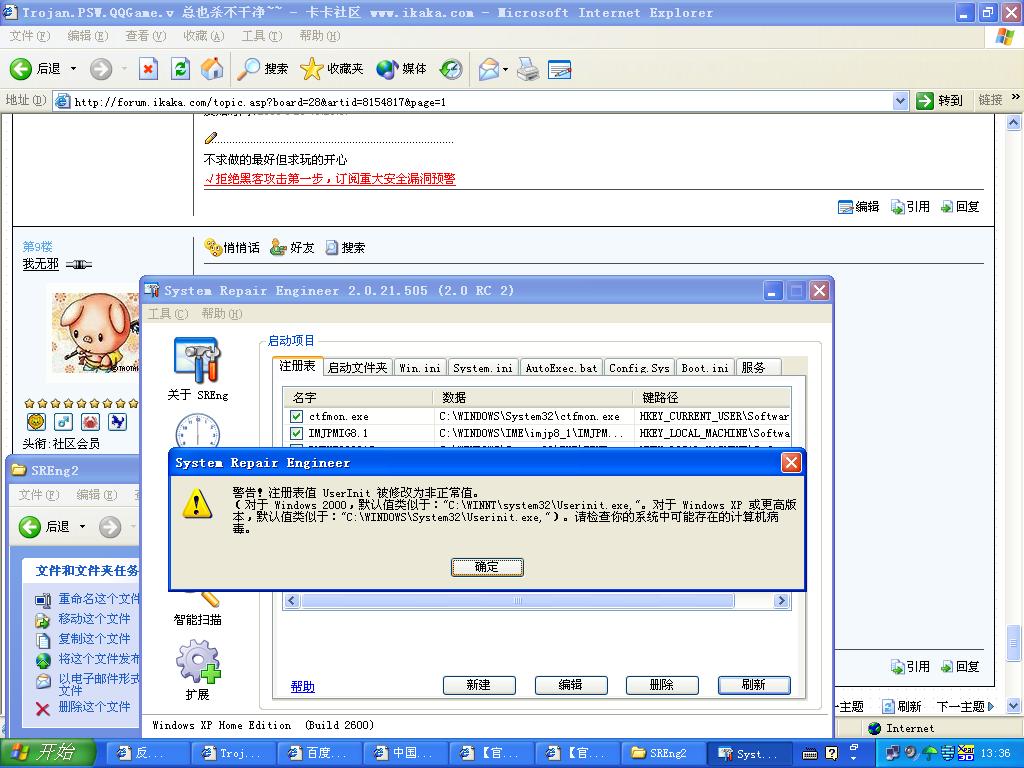Open SREng 工具(C) menu

(168, 313)
